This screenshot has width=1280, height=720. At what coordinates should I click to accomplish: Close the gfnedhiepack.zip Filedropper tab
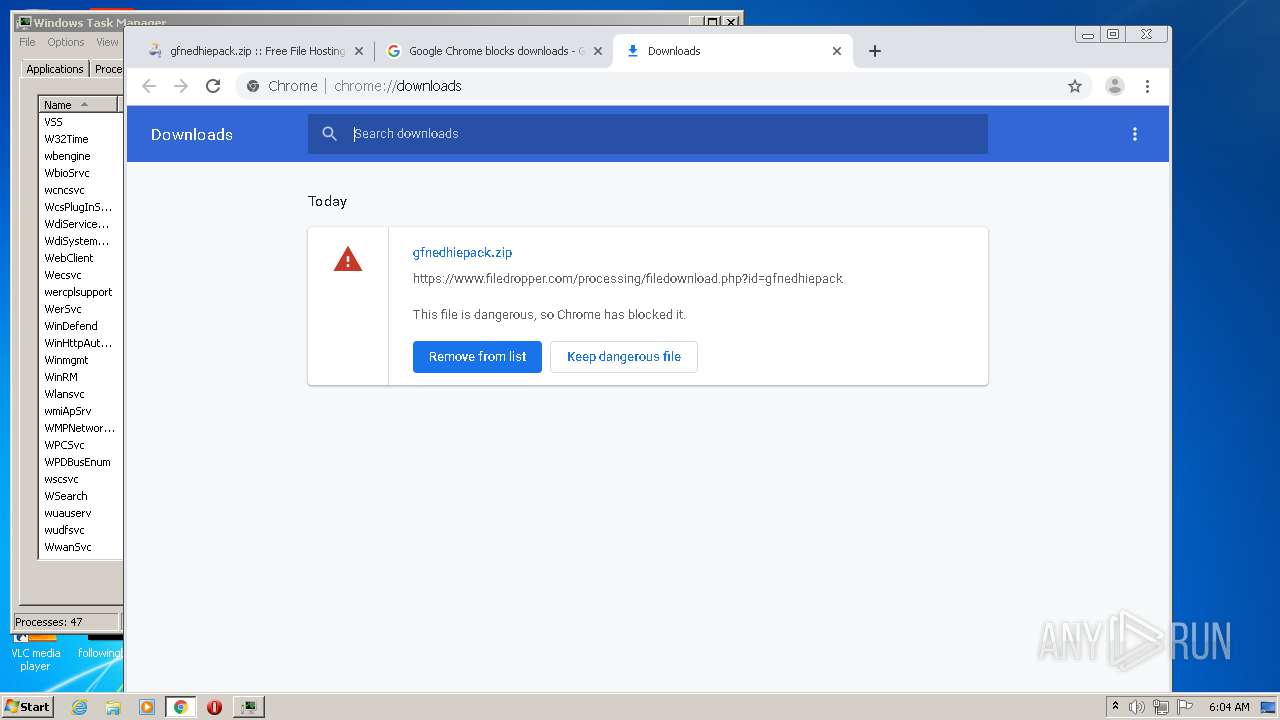click(359, 51)
